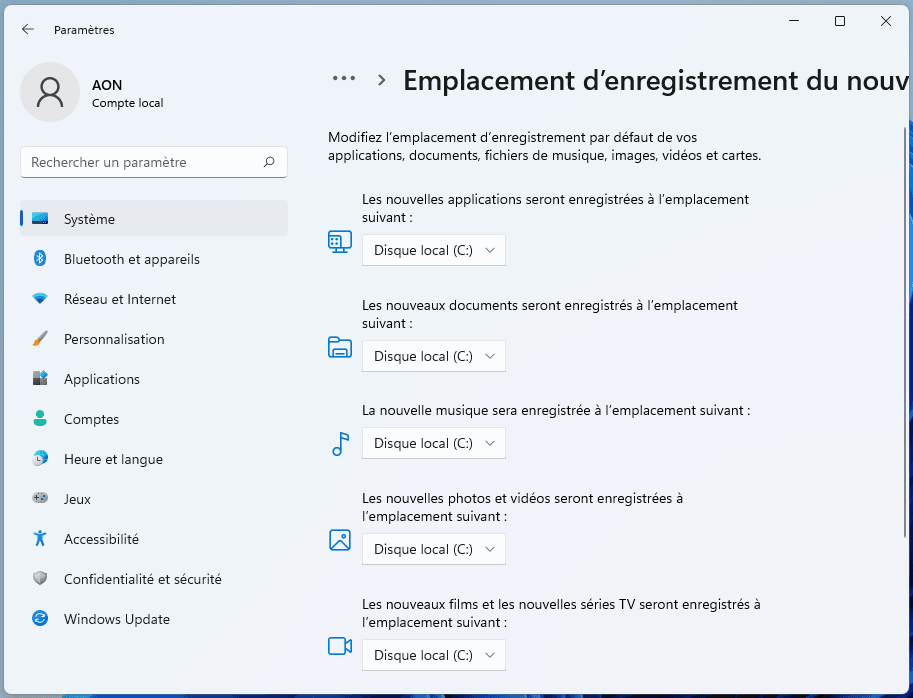913x698 pixels.
Task: Click the Windows Update sync icon
Action: click(x=40, y=619)
